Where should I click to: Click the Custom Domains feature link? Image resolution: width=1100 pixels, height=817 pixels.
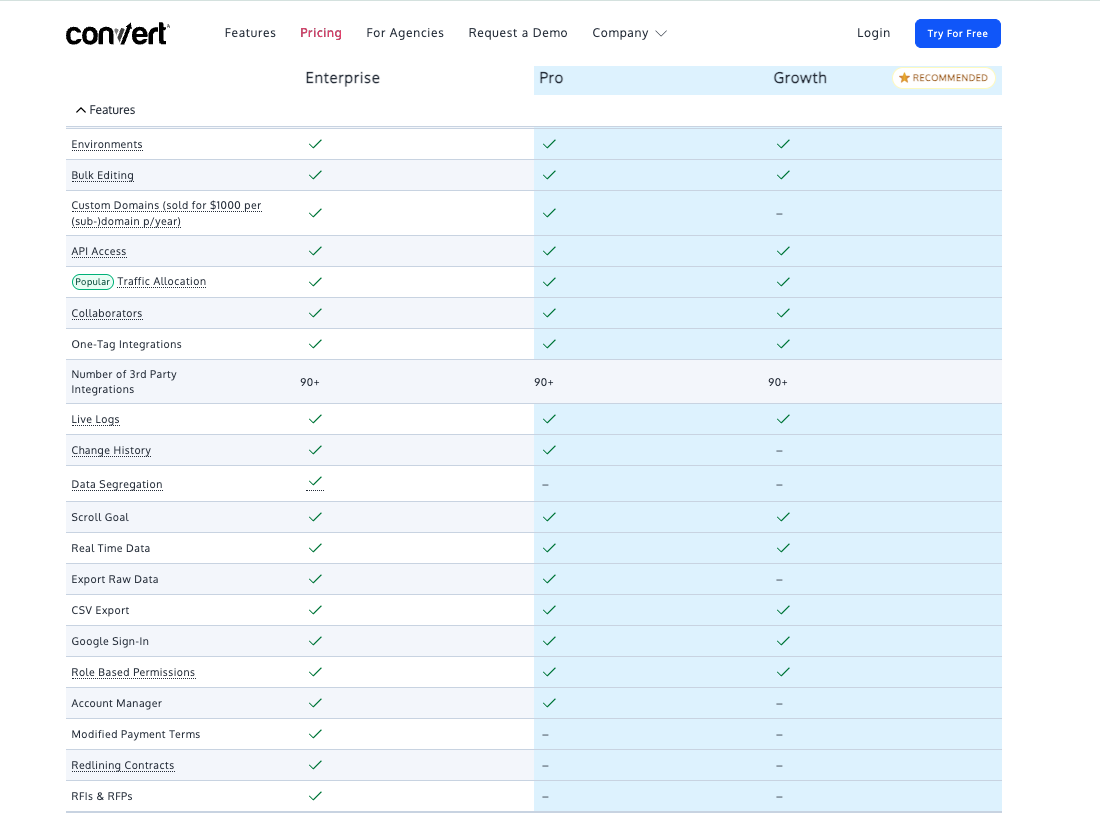166,205
